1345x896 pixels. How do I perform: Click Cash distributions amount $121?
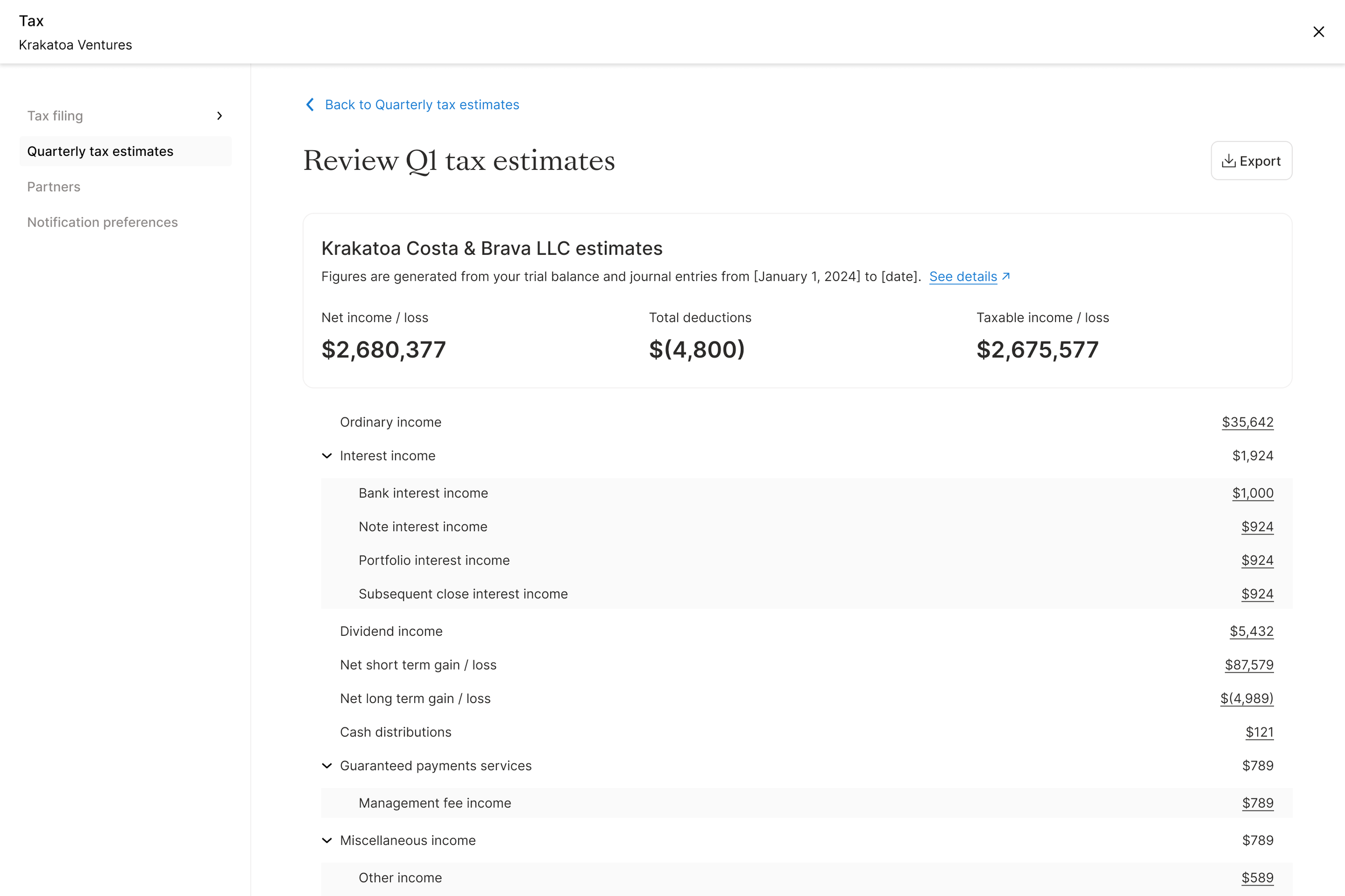click(x=1259, y=732)
